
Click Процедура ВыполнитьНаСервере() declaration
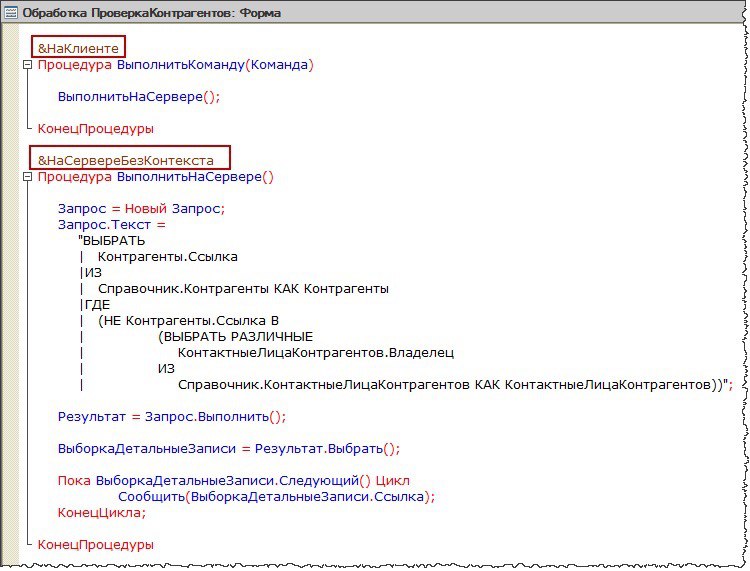click(x=155, y=177)
